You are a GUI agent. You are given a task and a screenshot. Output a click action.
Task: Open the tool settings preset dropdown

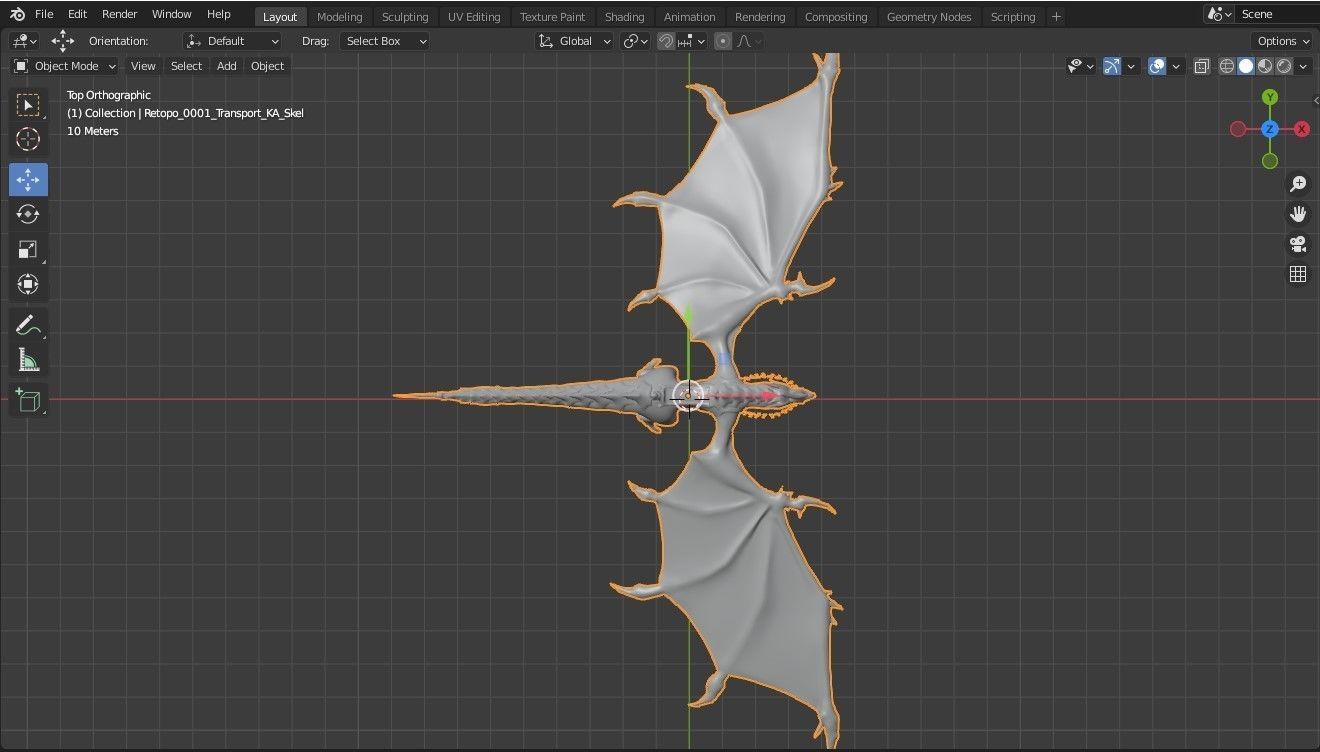coord(25,41)
